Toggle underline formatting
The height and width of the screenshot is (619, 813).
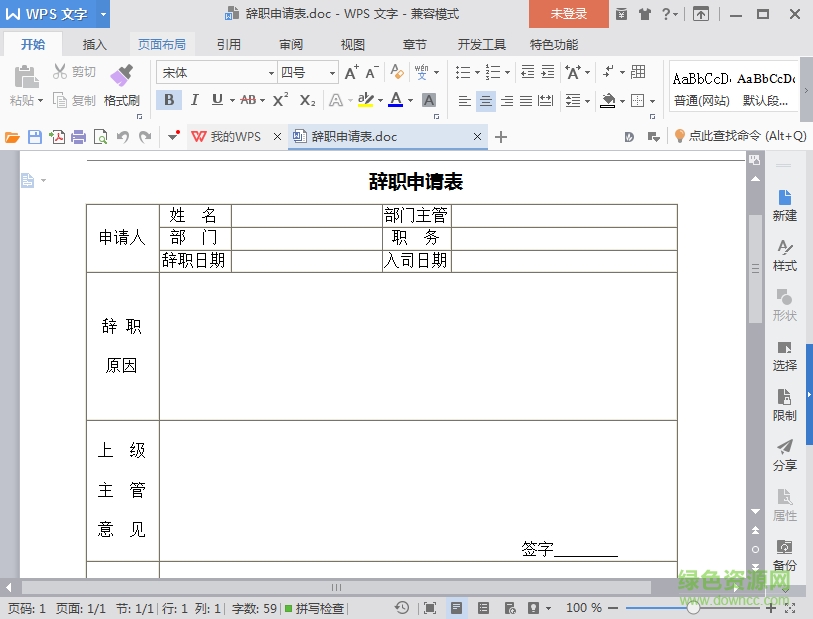click(218, 100)
